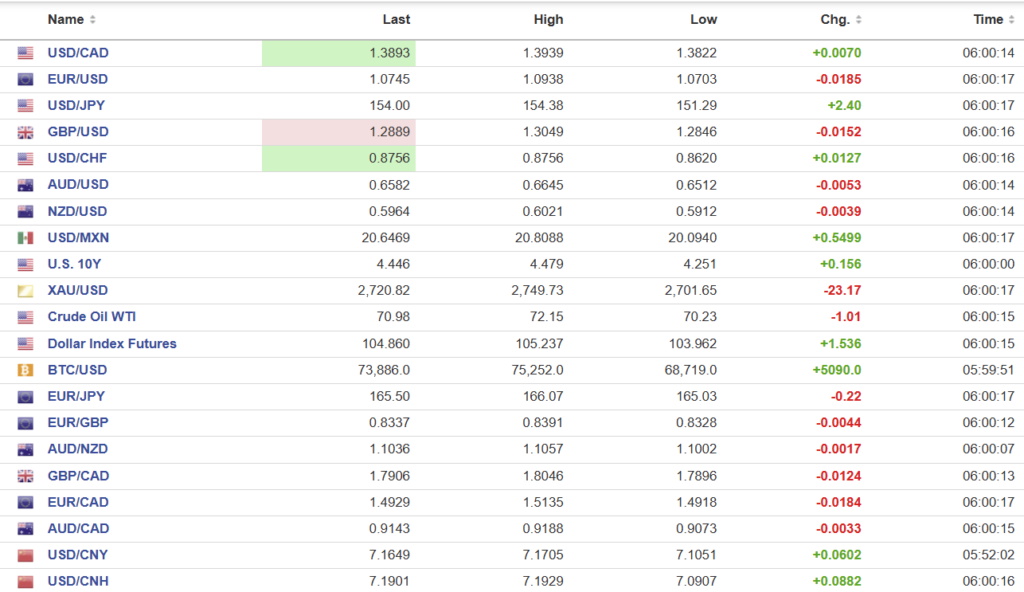1024x592 pixels.
Task: Click the gold bar icon beside XAU/USD
Action: tap(25, 291)
